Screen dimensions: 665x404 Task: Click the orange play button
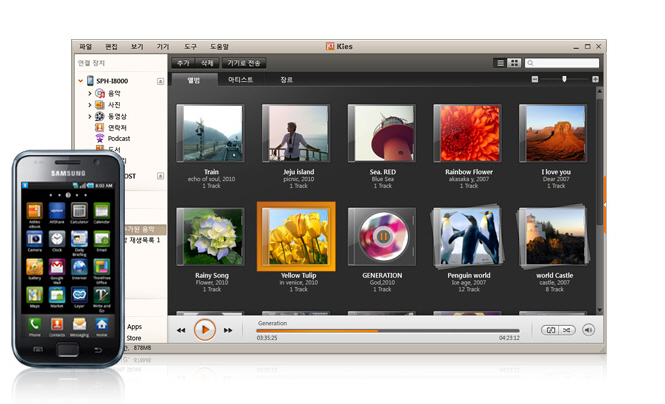click(204, 329)
